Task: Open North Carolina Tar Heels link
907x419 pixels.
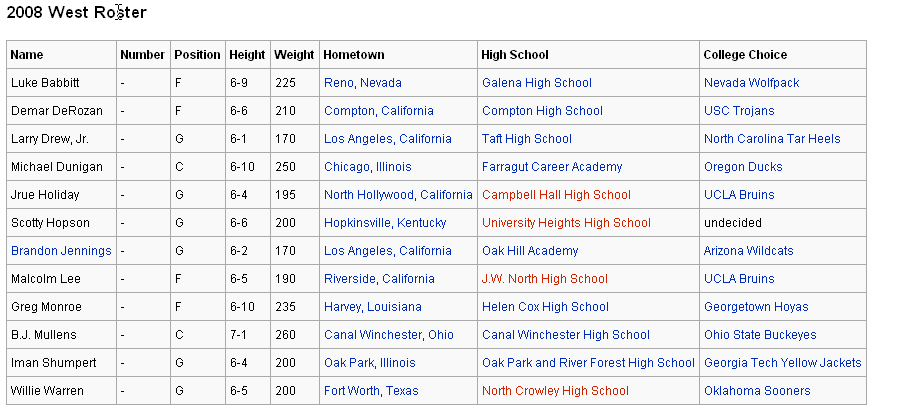Action: pos(772,139)
